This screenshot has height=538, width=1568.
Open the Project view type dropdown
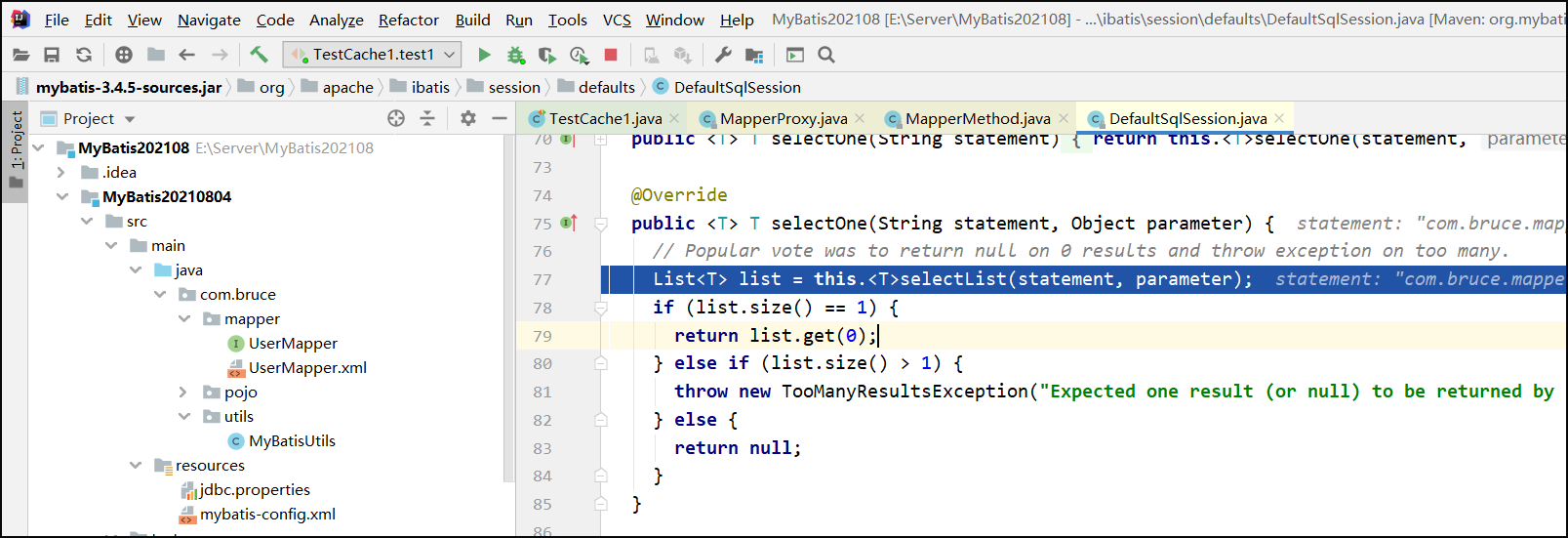(131, 119)
